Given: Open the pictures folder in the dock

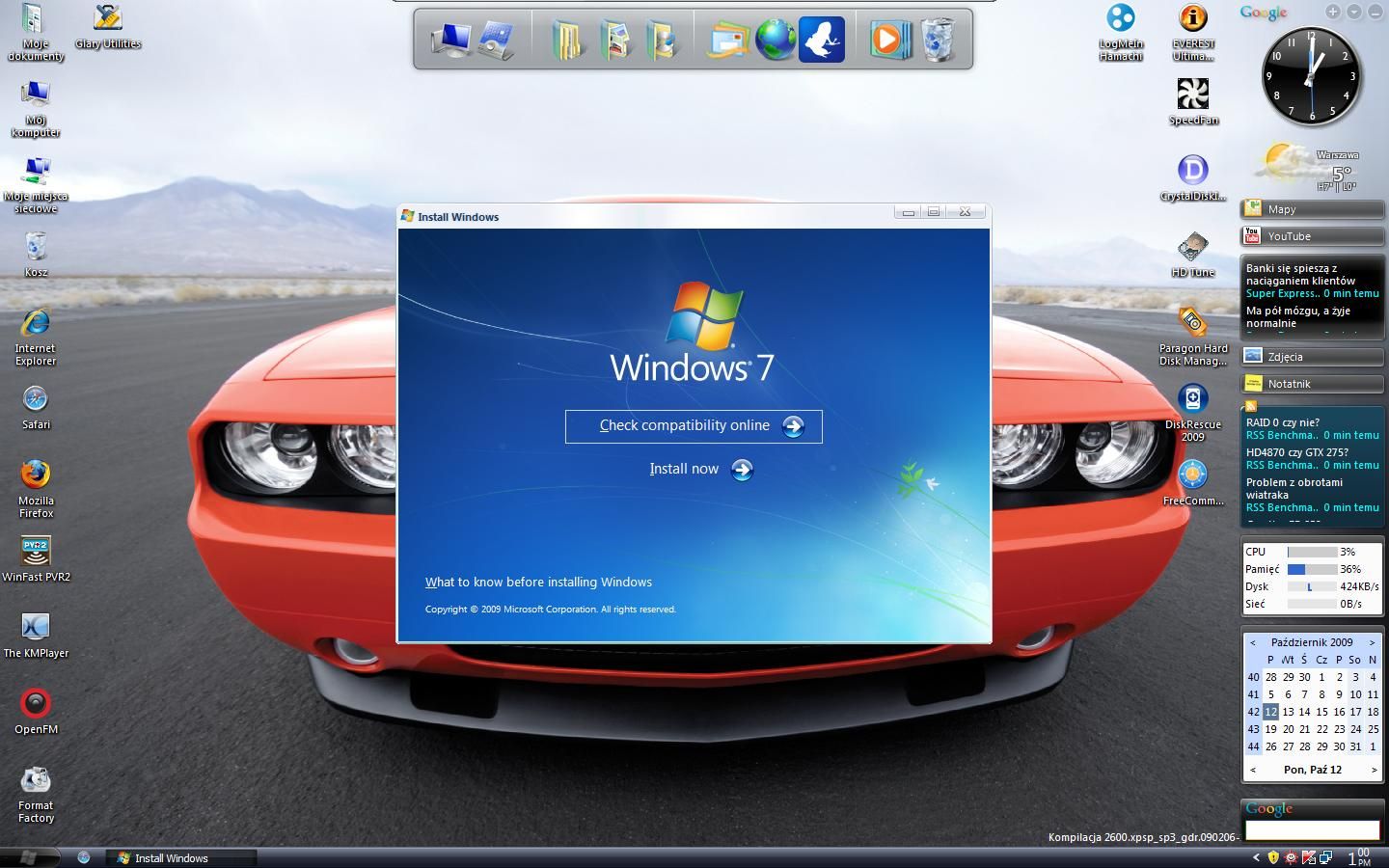Looking at the screenshot, I should click(614, 40).
